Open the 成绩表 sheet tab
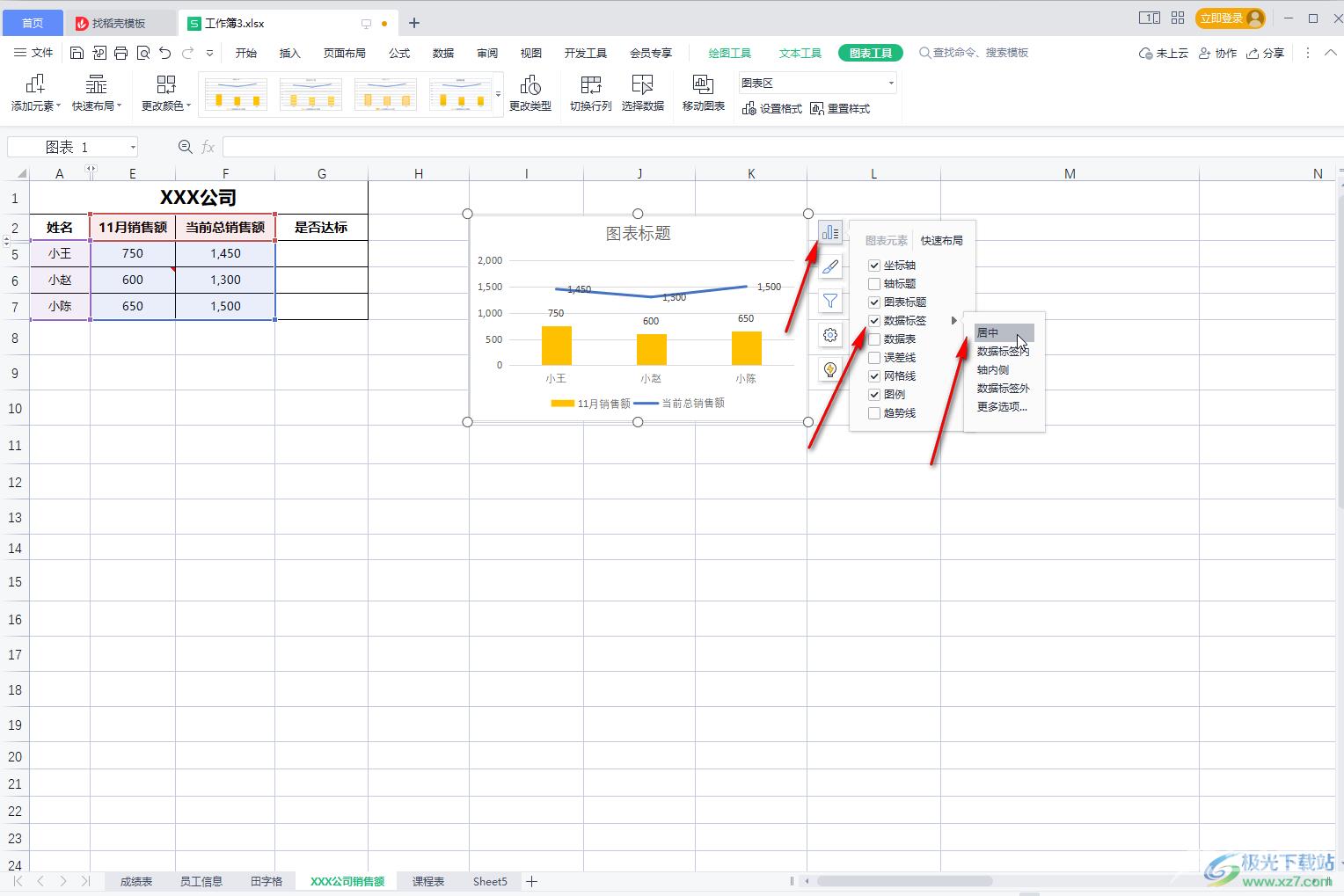The width and height of the screenshot is (1344, 896). 136,881
